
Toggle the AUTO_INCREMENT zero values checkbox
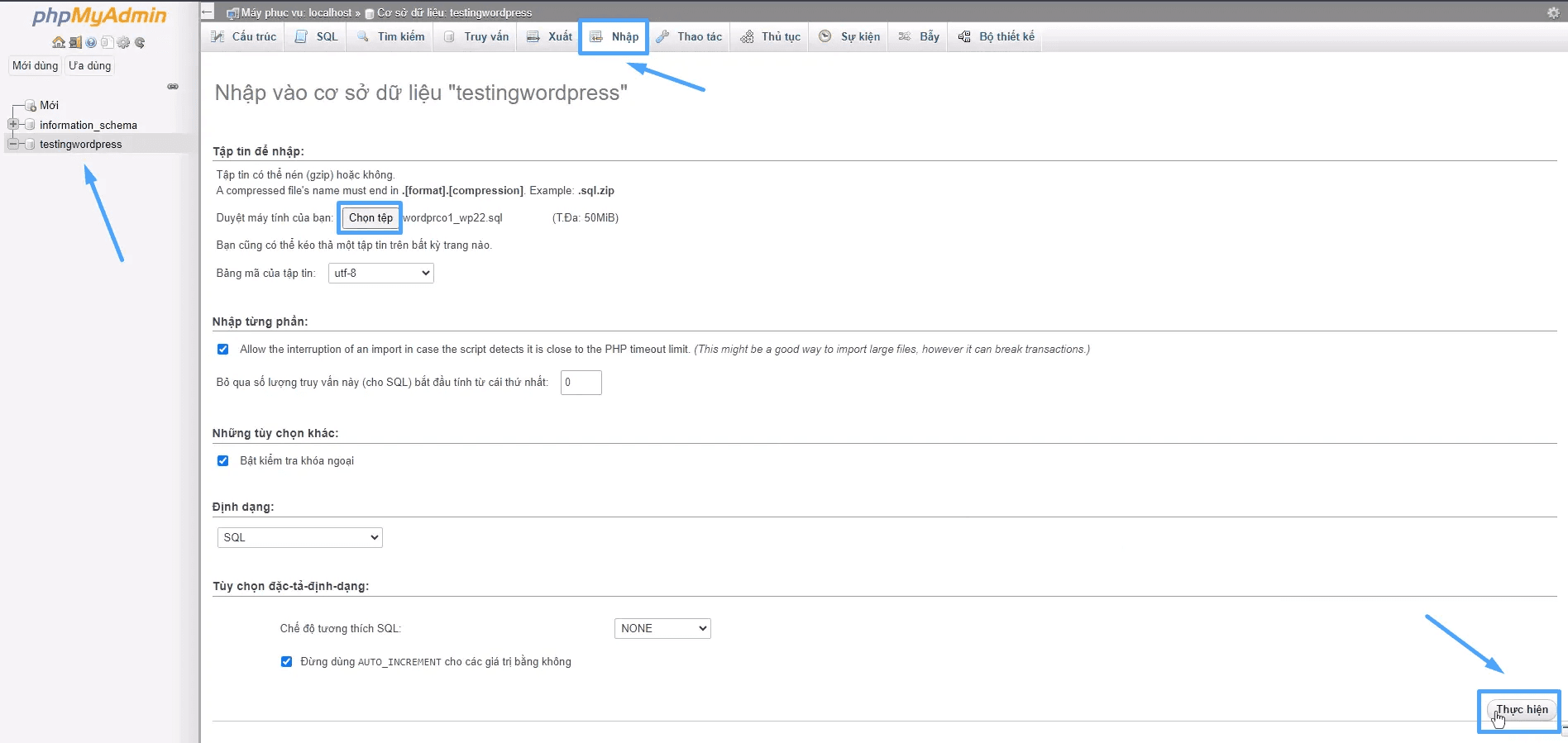pos(286,661)
